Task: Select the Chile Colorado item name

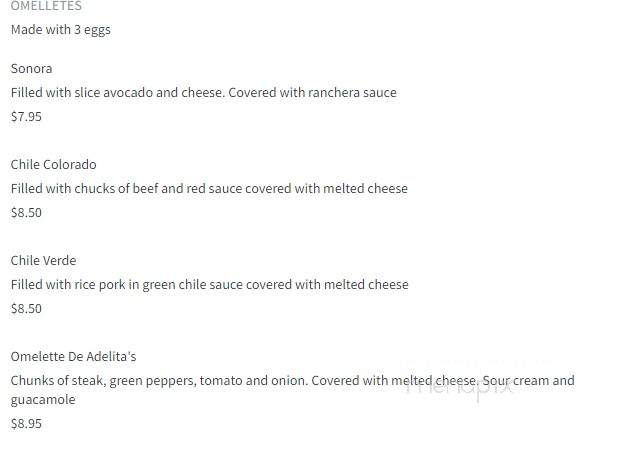Action: point(53,164)
